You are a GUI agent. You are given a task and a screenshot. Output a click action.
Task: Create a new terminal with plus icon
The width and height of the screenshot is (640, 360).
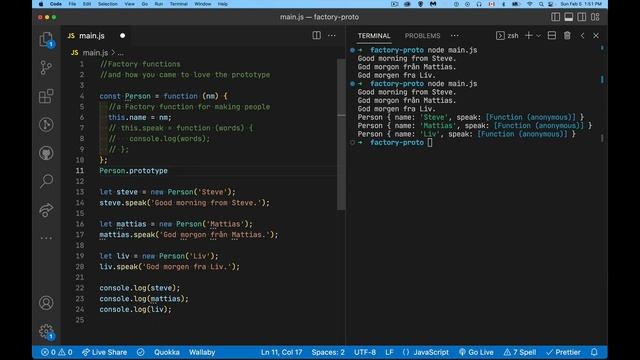pyautogui.click(x=528, y=36)
